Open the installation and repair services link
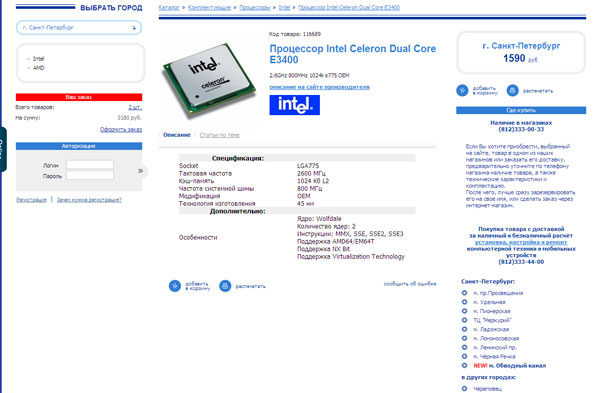 [521, 242]
